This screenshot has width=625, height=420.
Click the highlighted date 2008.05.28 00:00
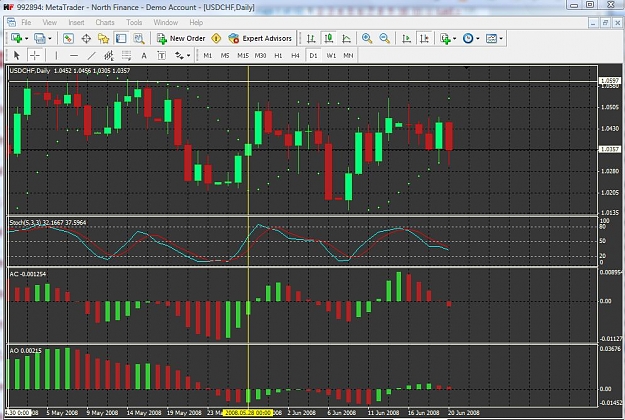click(248, 412)
